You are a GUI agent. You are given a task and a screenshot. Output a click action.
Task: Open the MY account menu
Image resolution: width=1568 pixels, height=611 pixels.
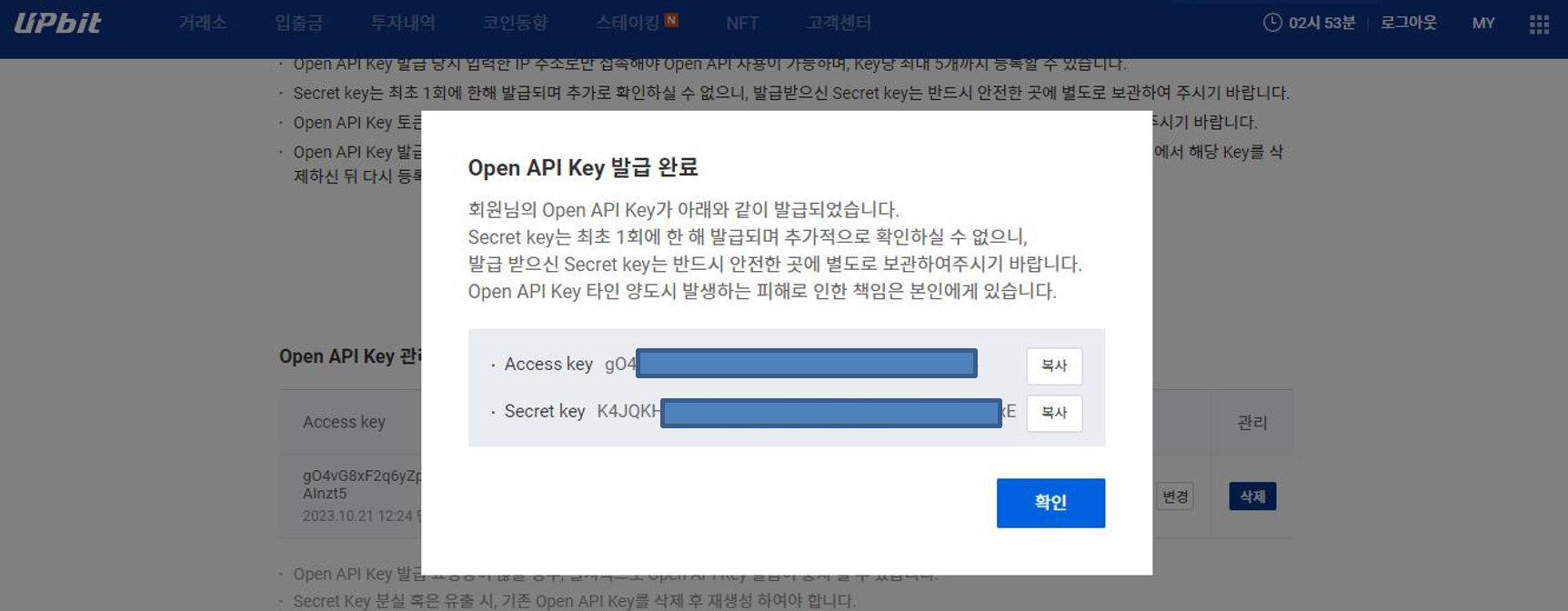coord(1483,23)
